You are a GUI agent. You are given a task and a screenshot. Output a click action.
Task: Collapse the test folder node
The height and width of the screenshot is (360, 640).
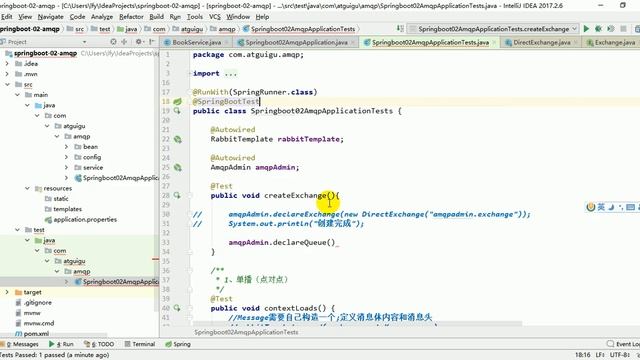click(17, 230)
